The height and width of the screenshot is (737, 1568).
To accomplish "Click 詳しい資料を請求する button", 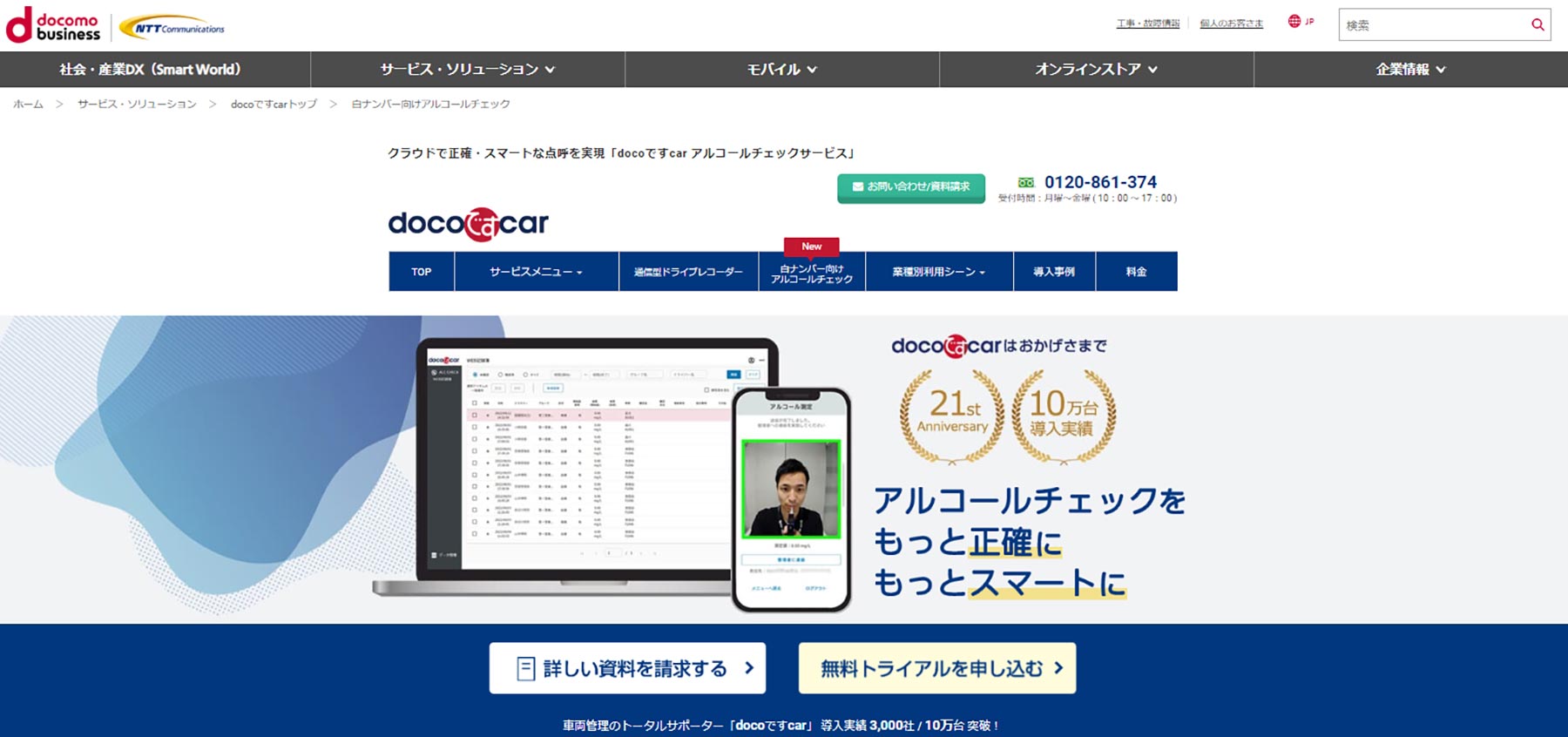I will click(627, 668).
